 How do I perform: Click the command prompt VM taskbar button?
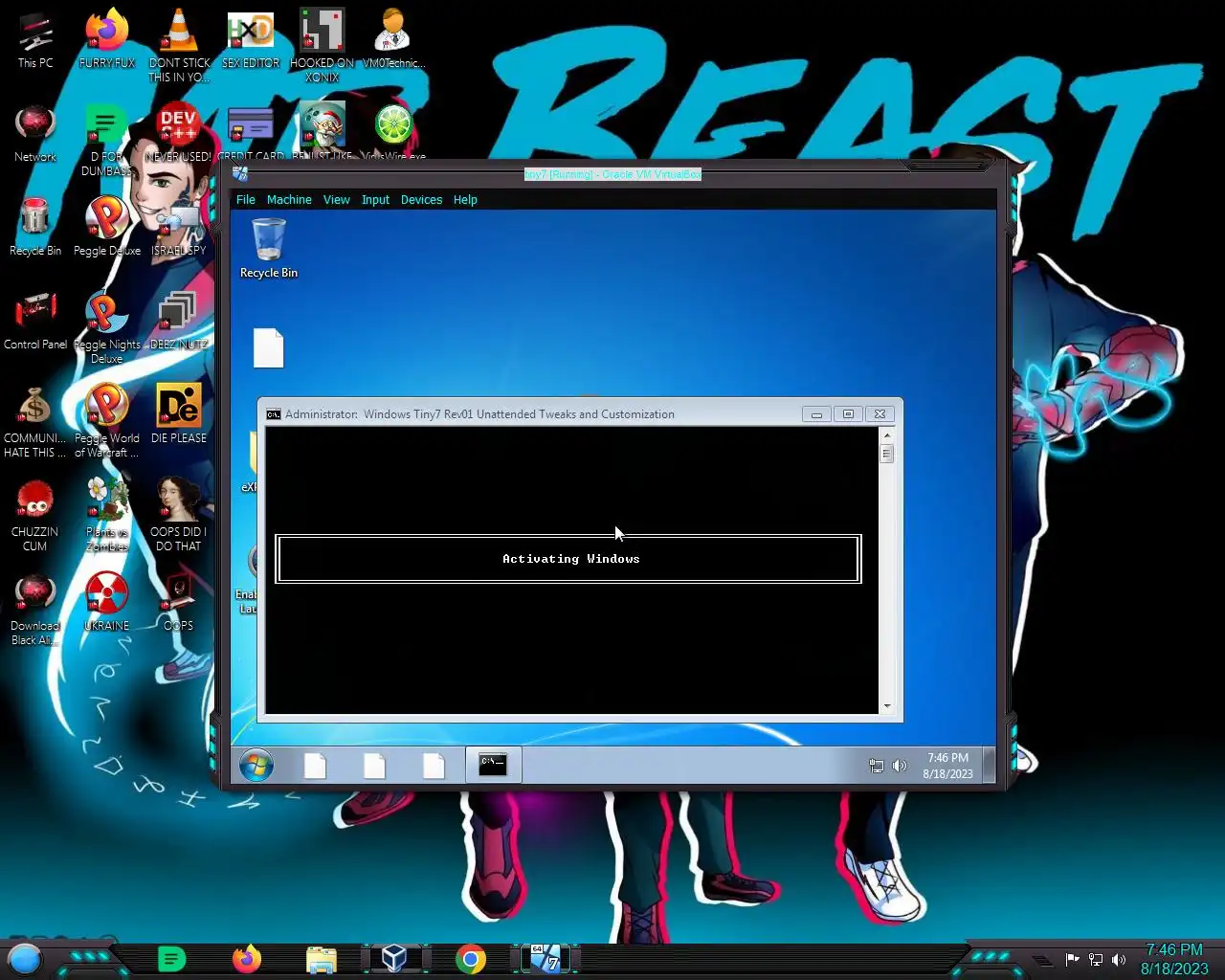click(x=493, y=765)
